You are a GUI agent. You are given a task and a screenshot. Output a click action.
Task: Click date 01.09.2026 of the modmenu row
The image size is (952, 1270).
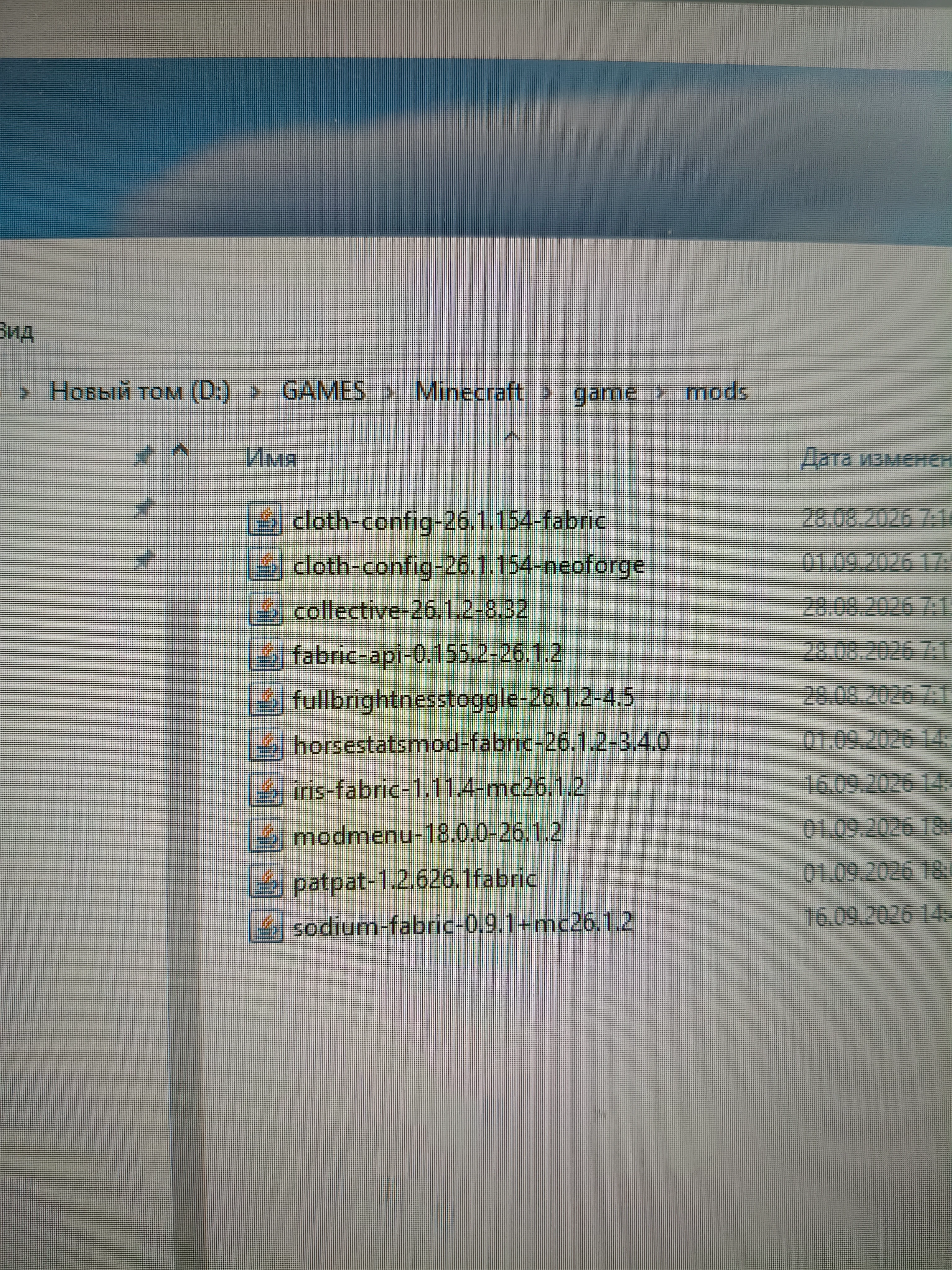[858, 828]
